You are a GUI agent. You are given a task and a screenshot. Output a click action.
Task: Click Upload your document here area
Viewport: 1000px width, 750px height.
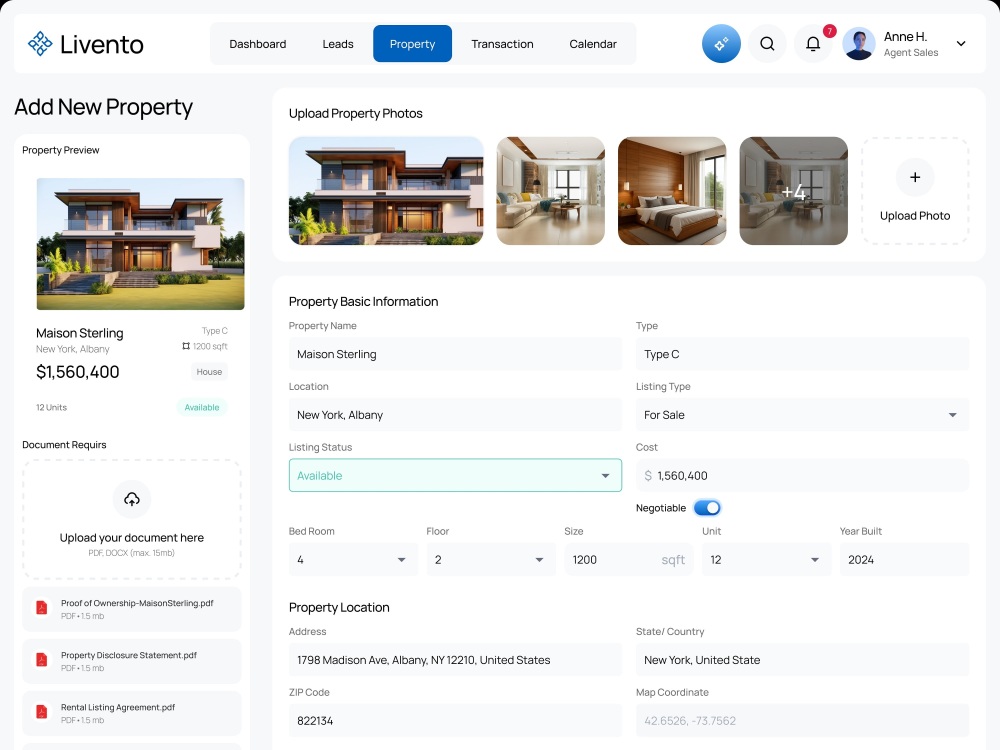(x=132, y=520)
